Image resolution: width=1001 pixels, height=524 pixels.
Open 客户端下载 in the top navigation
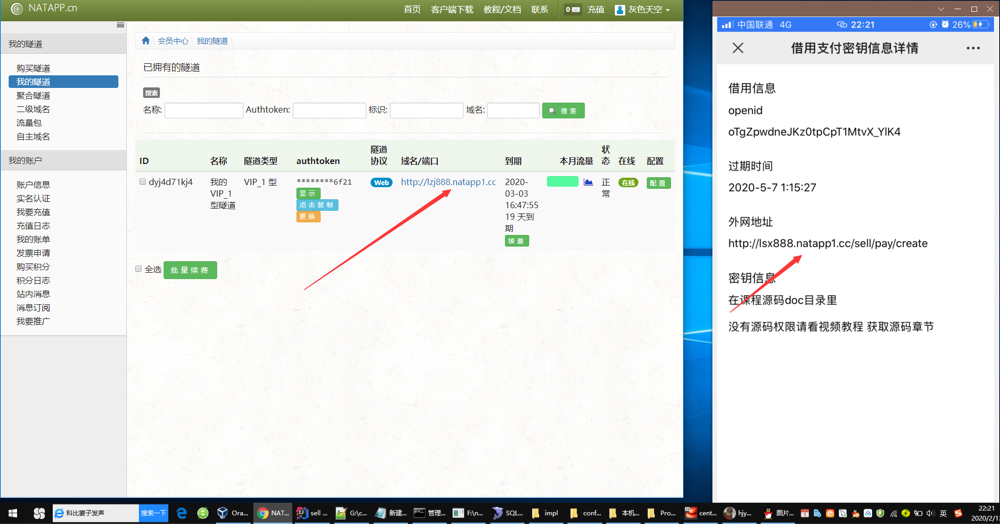[x=452, y=10]
